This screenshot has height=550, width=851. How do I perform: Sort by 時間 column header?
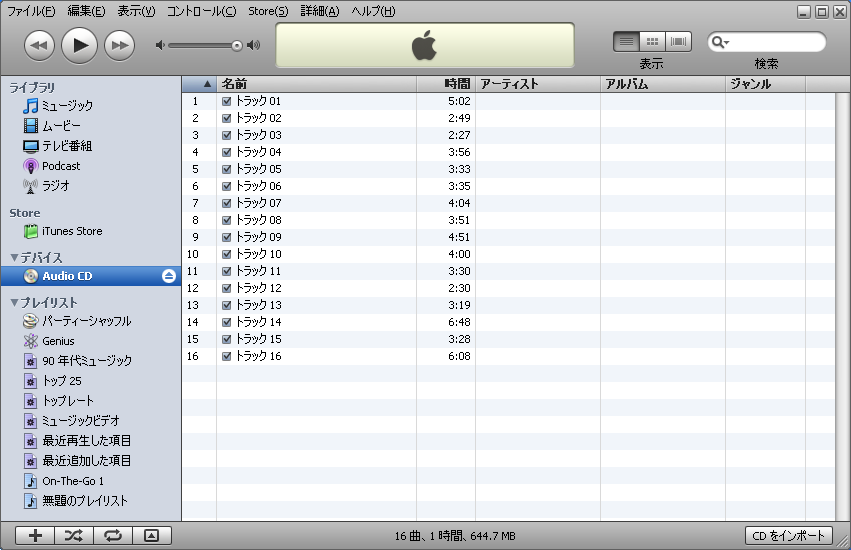click(446, 84)
